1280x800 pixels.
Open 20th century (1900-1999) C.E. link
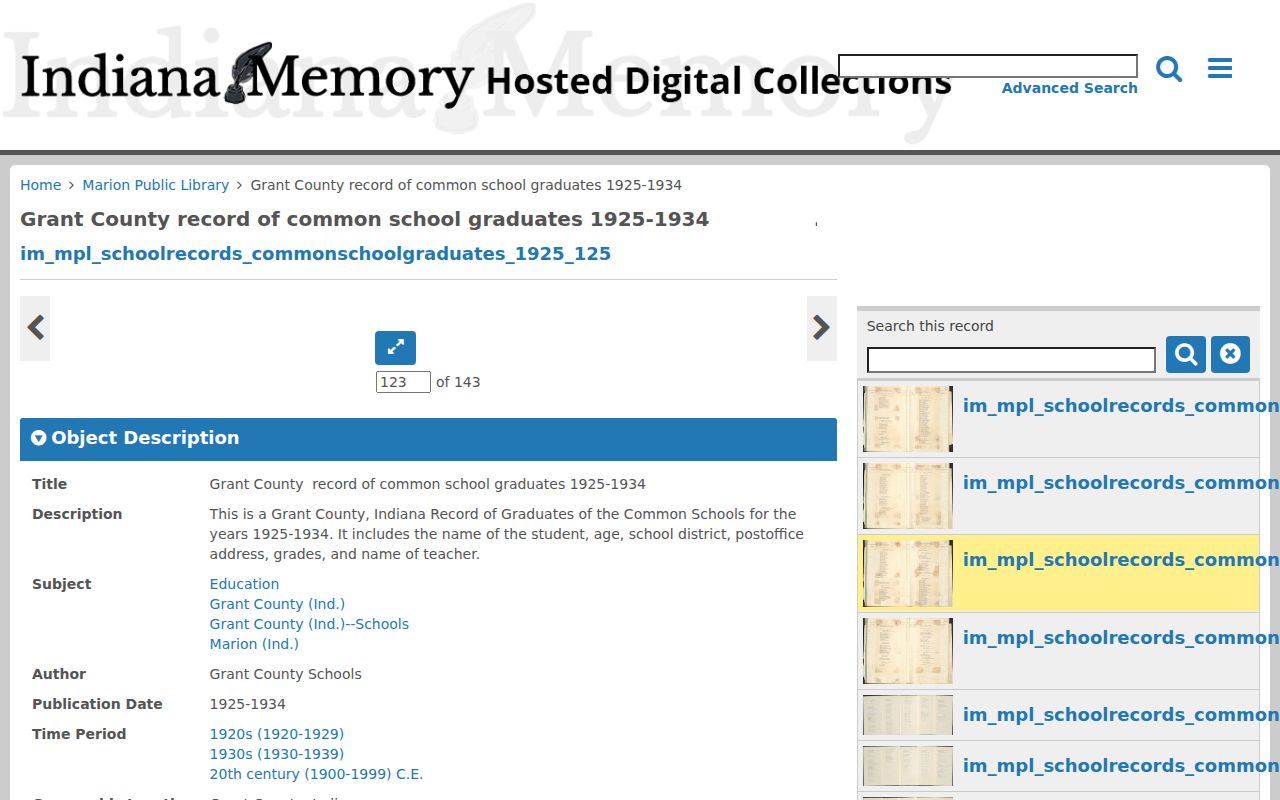316,774
